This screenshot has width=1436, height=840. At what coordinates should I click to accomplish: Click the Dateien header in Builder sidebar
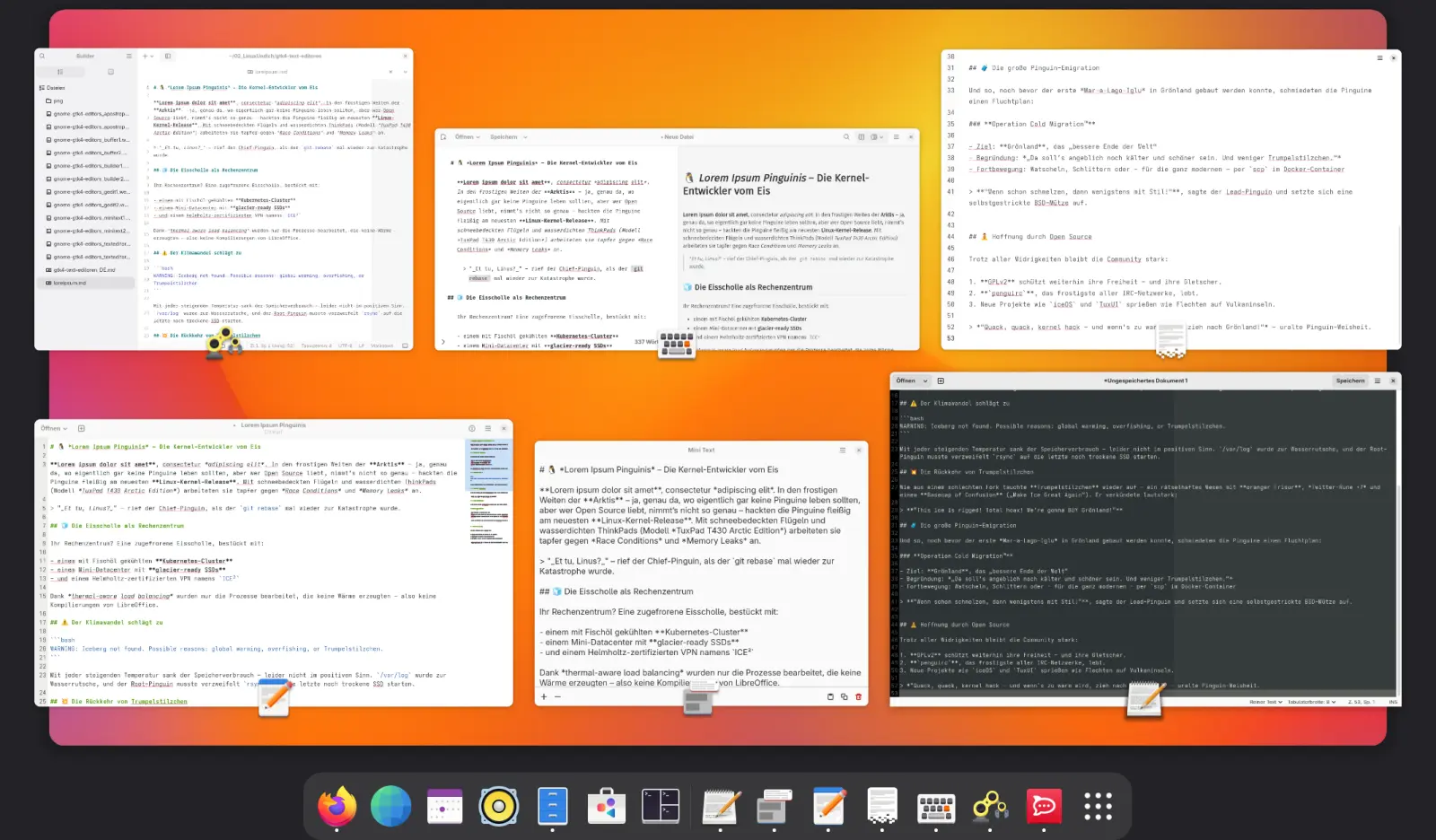tap(52, 88)
